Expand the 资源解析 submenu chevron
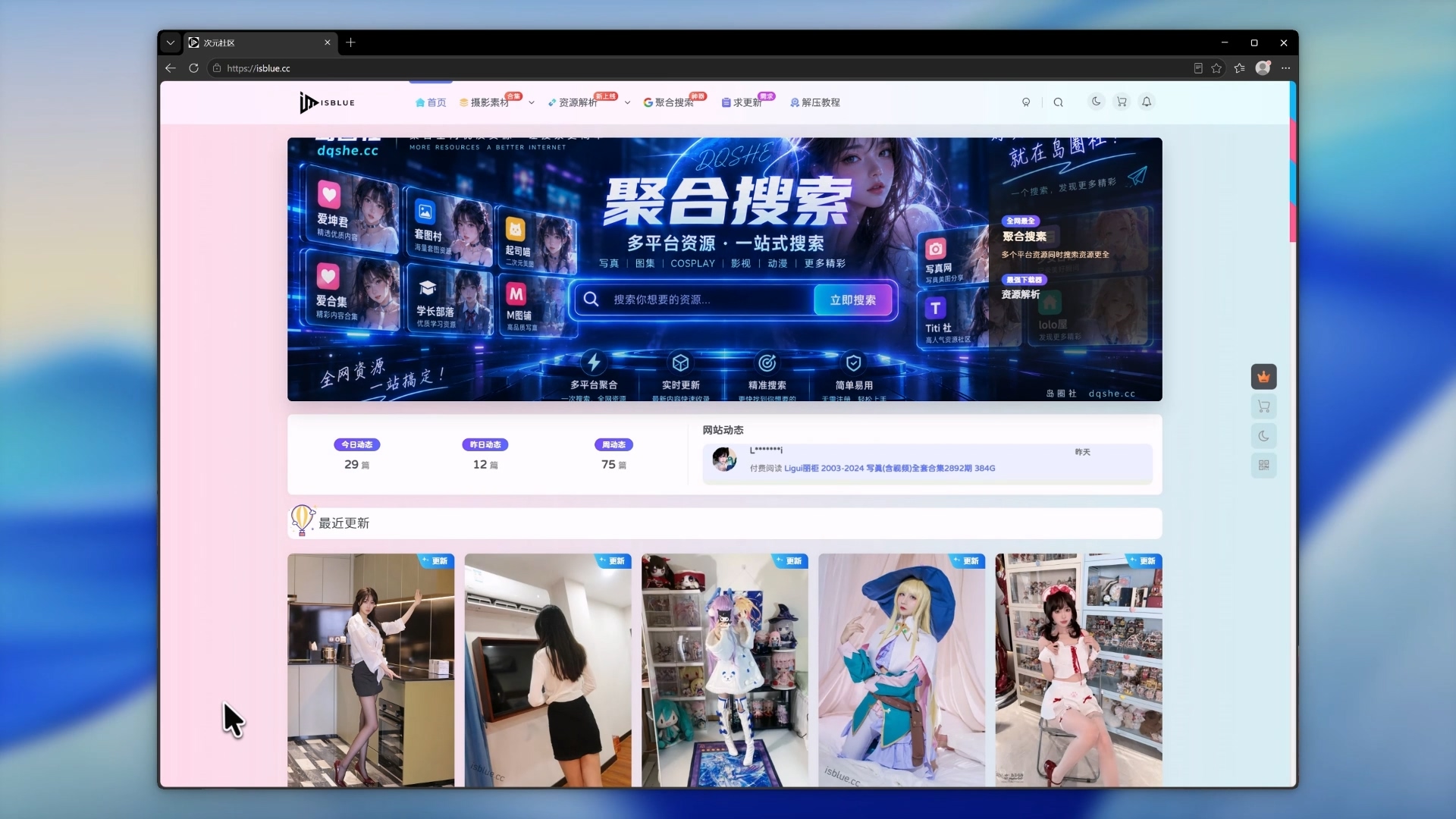This screenshot has width=1456, height=819. pyautogui.click(x=627, y=103)
